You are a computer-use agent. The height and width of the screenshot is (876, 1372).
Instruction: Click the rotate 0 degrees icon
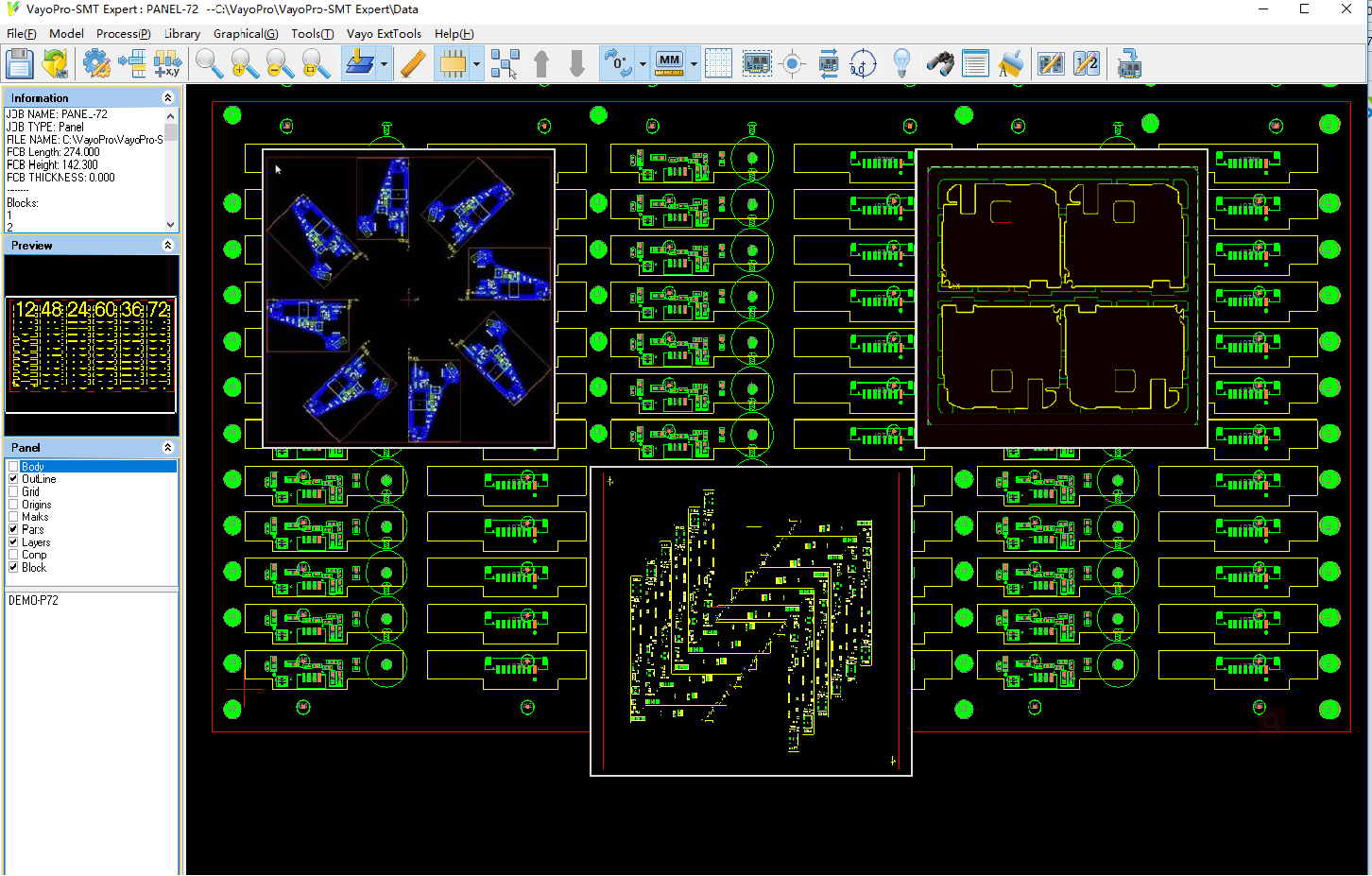[618, 64]
